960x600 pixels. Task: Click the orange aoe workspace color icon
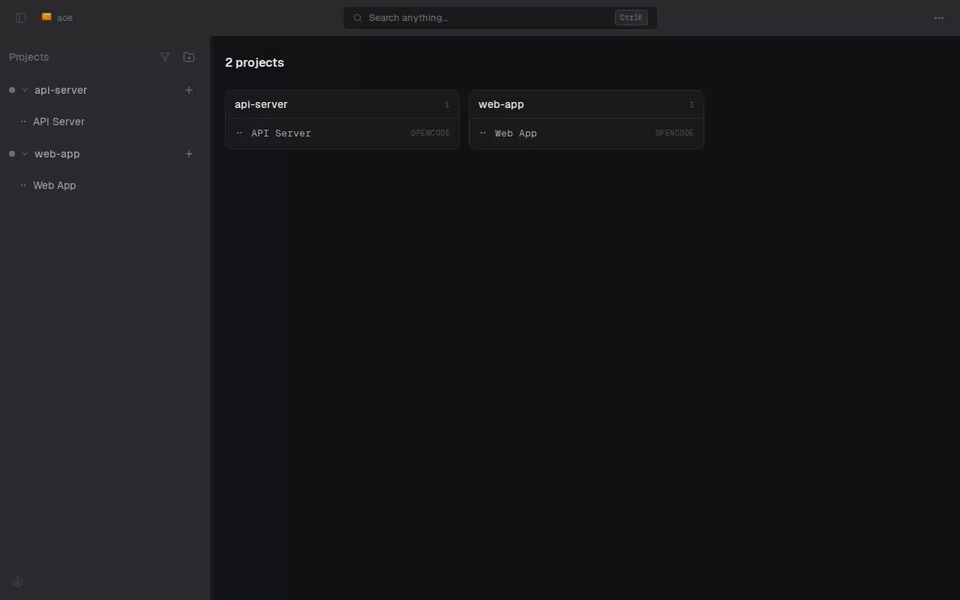click(44, 17)
